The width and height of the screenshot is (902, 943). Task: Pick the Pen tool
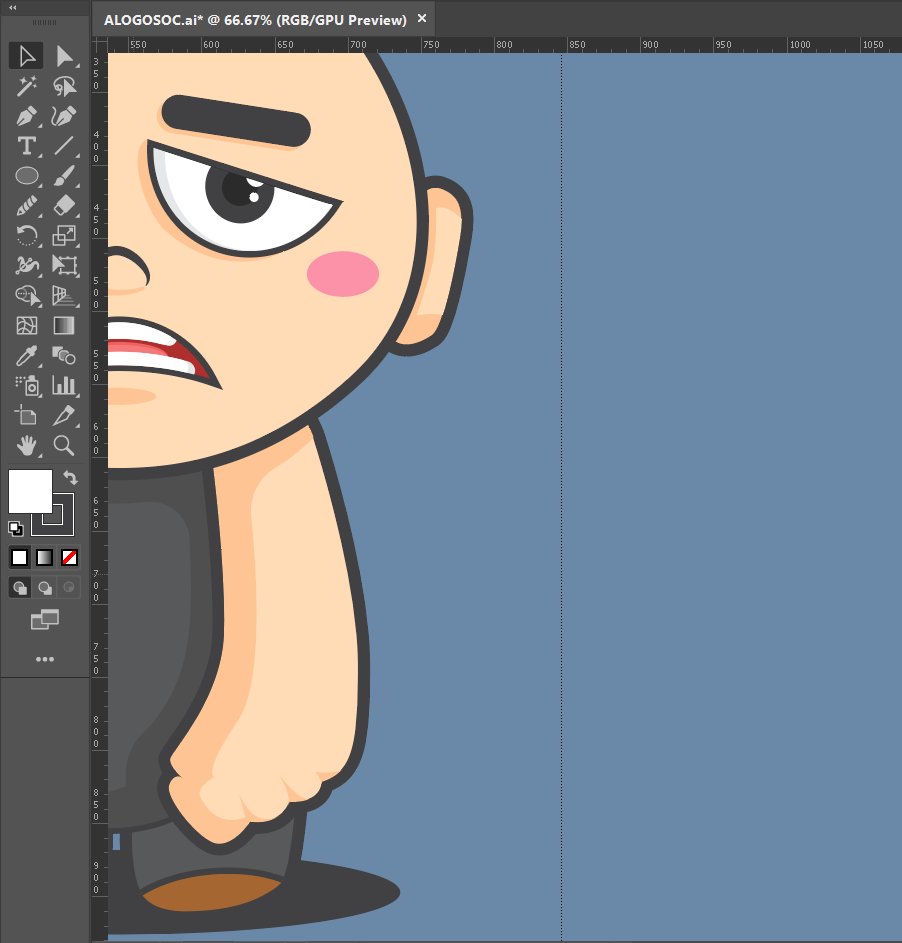27,116
